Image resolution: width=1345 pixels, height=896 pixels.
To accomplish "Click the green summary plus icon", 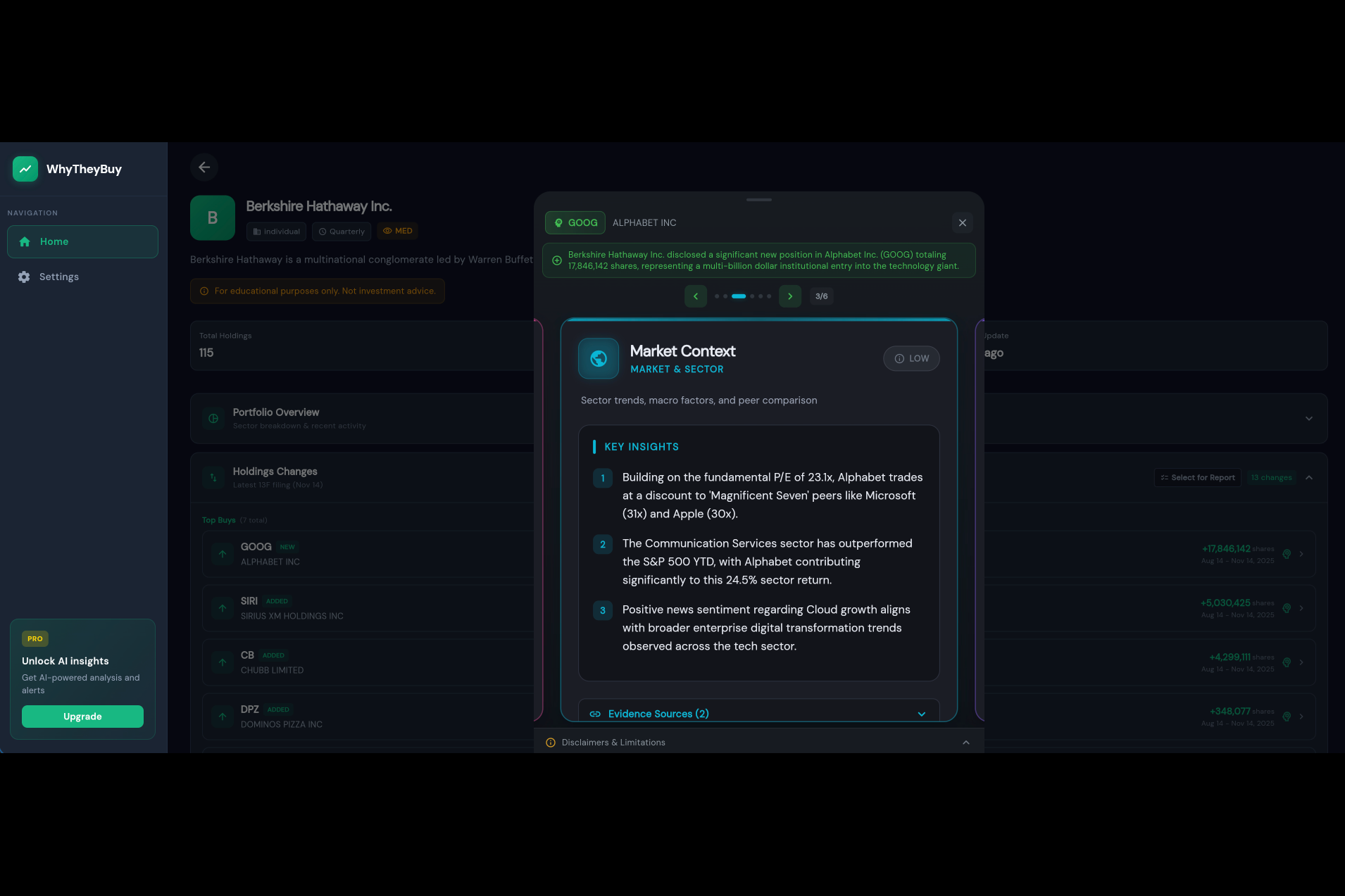I will coord(557,260).
